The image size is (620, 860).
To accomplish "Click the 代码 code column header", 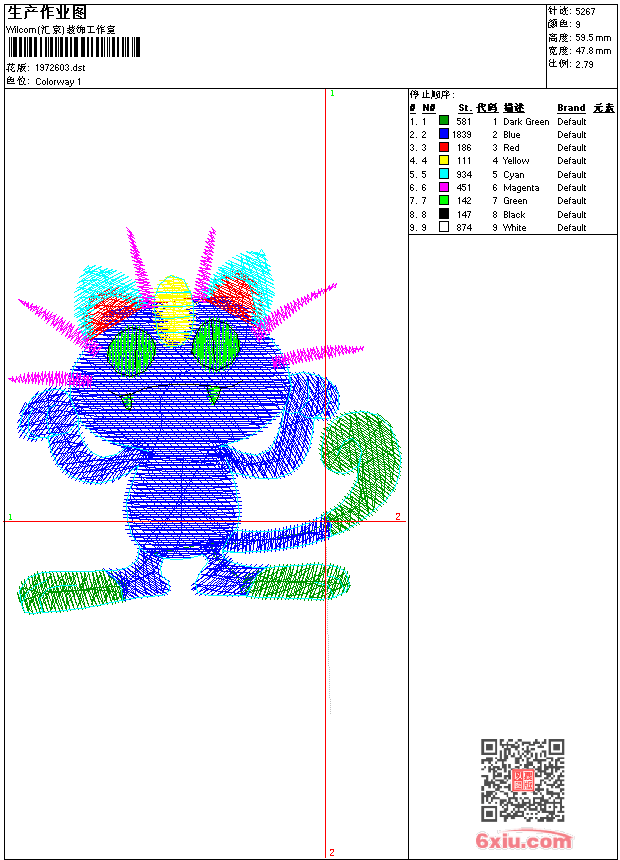I will [487, 108].
